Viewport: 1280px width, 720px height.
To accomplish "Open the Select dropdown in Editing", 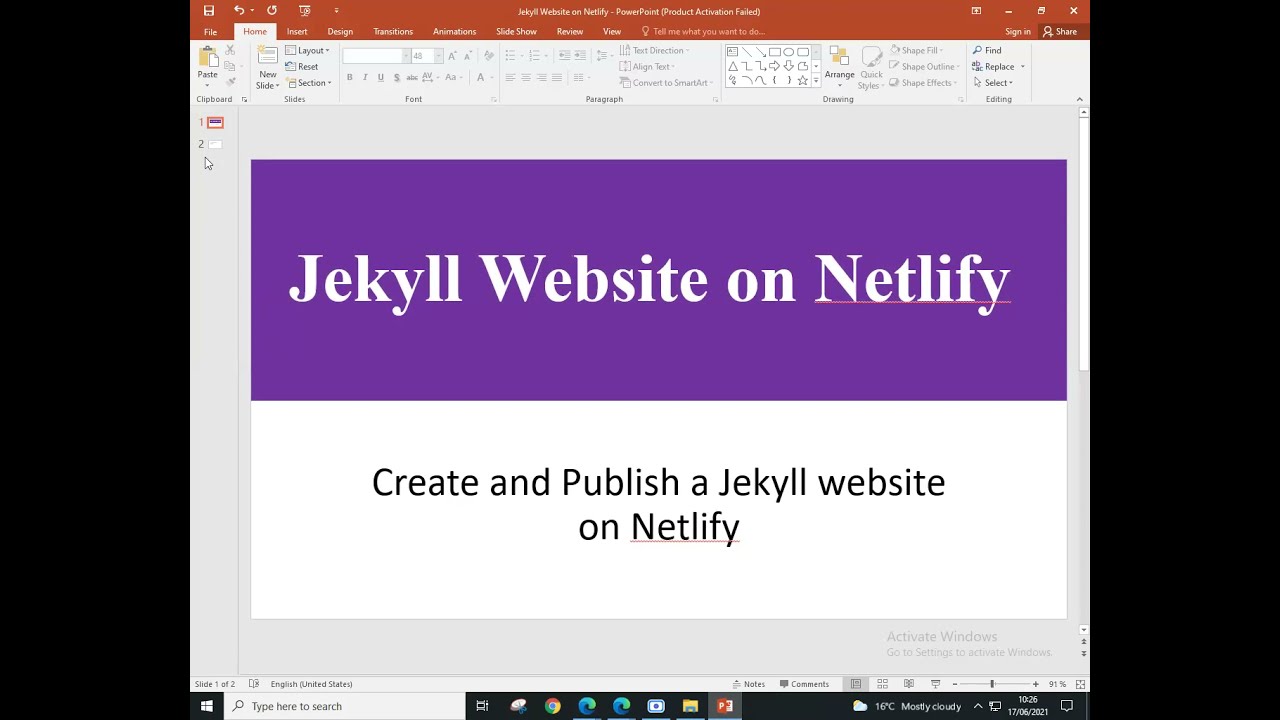I will click(x=993, y=83).
